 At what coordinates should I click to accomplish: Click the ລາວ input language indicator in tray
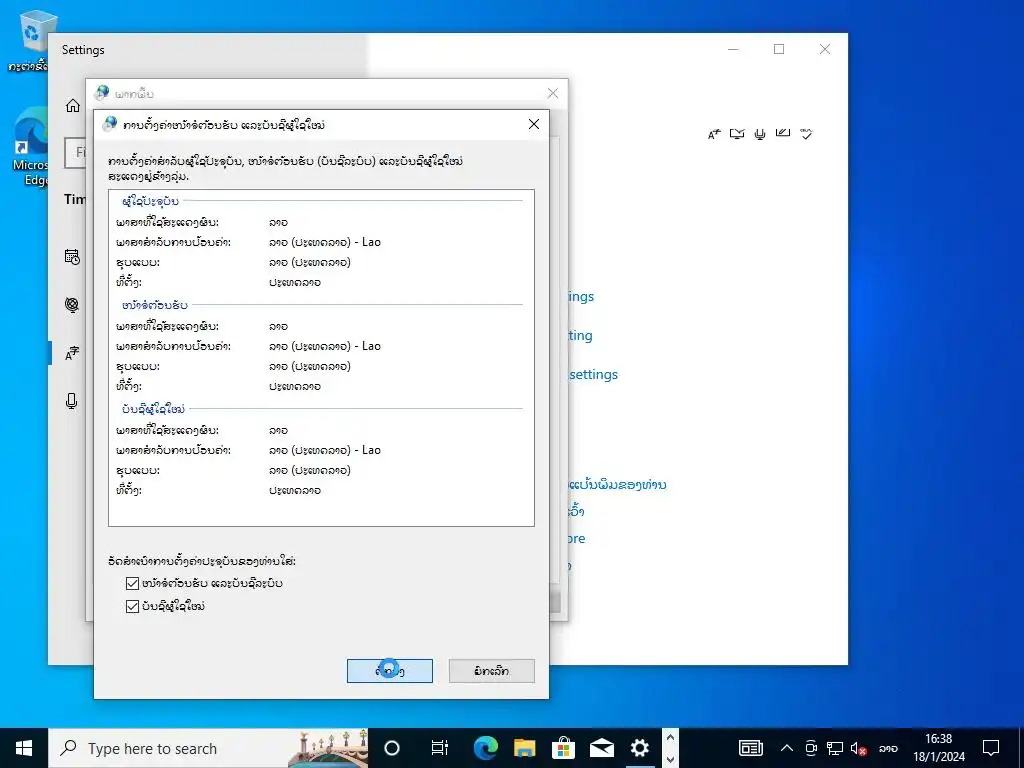click(888, 748)
